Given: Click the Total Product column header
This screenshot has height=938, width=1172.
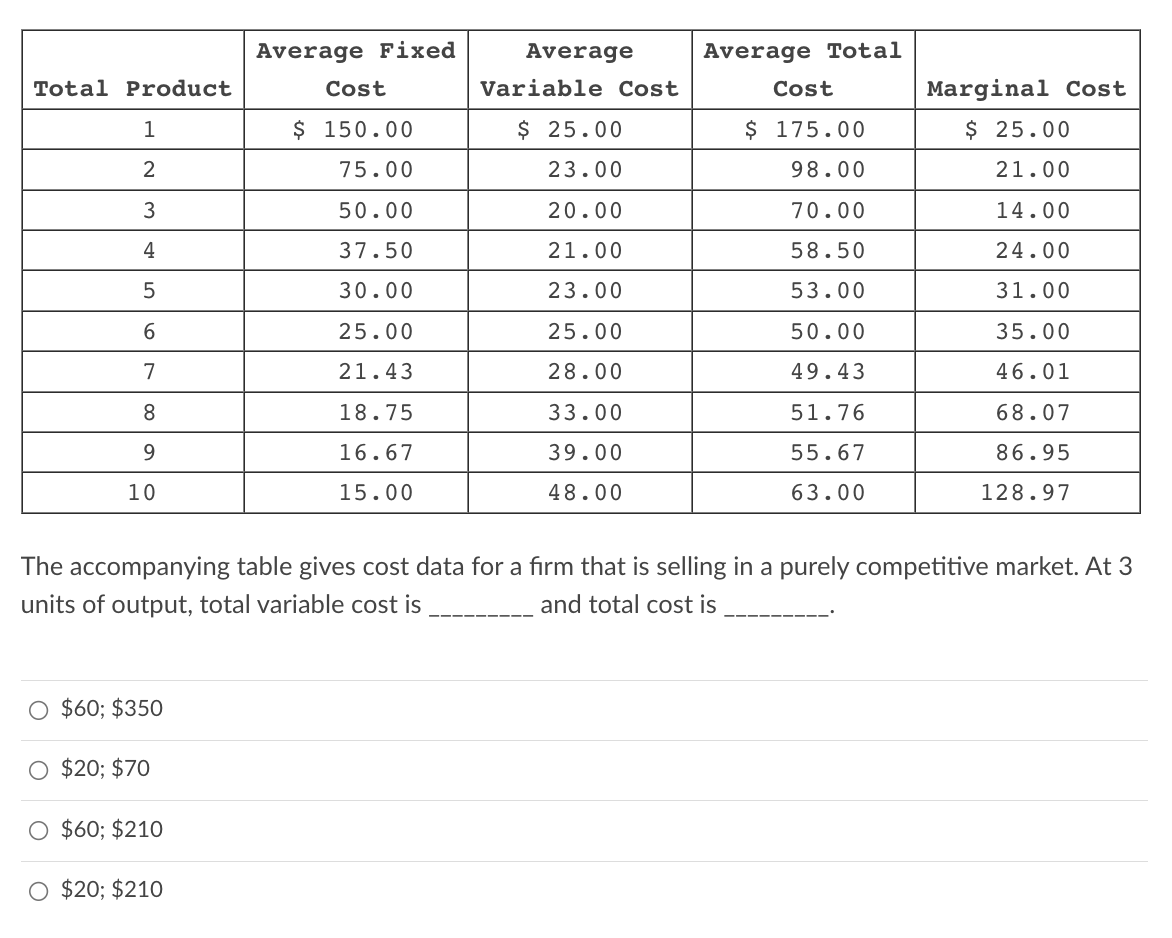Looking at the screenshot, I should 131,88.
